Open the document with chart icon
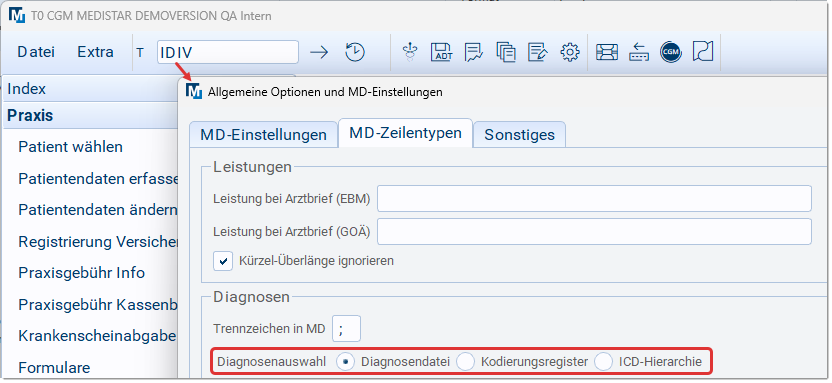 [x=474, y=52]
